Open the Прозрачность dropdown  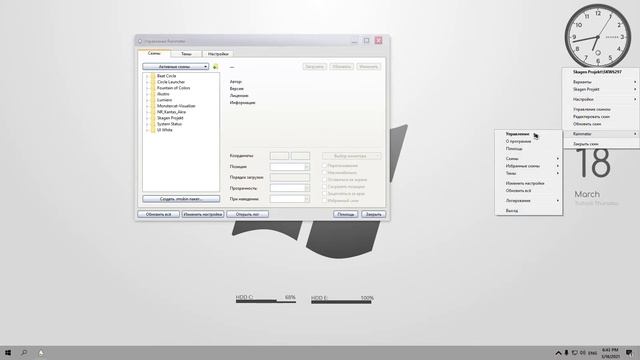click(290, 188)
